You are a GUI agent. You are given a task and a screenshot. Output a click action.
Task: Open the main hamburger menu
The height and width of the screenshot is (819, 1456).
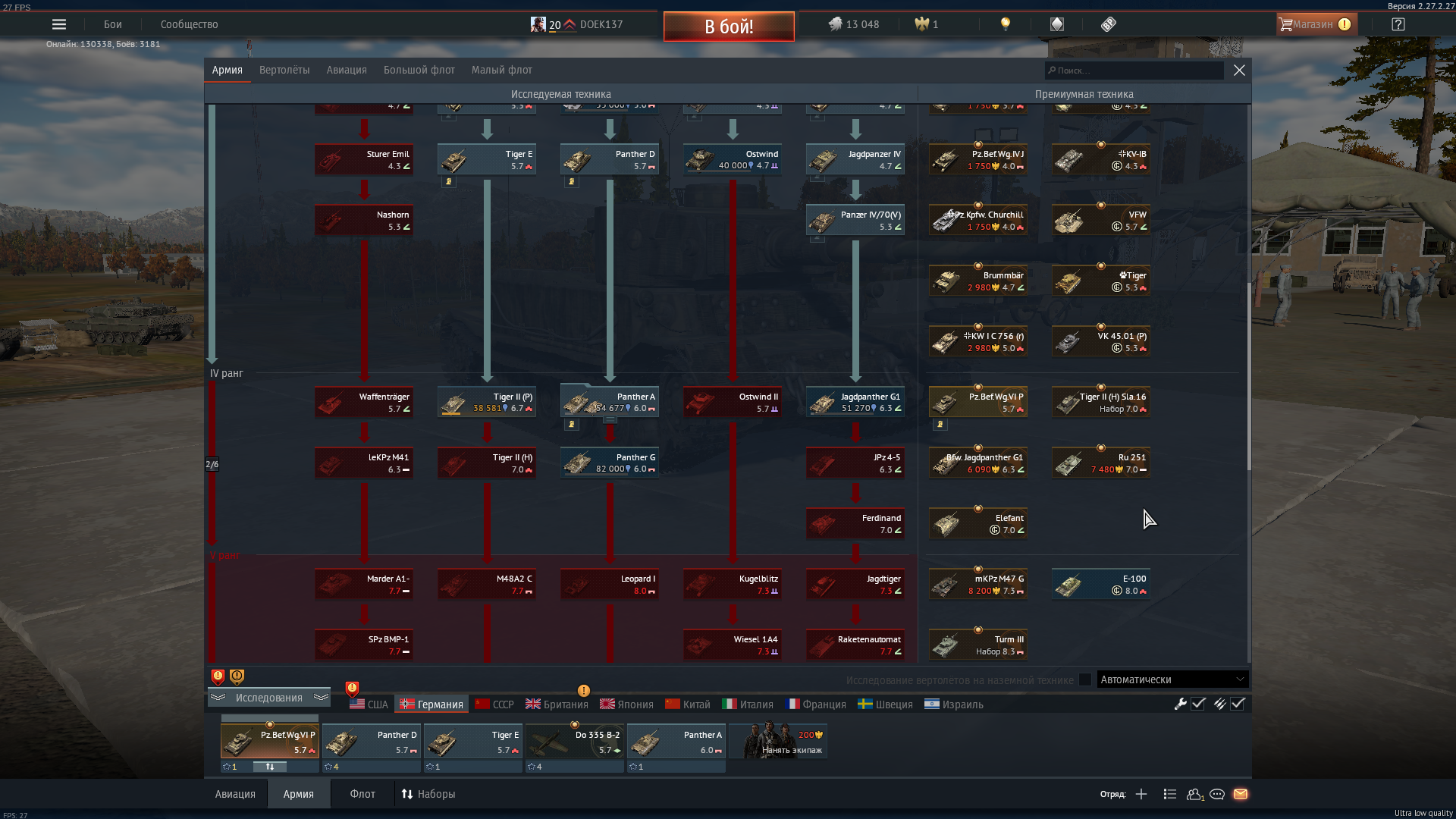coord(59,24)
